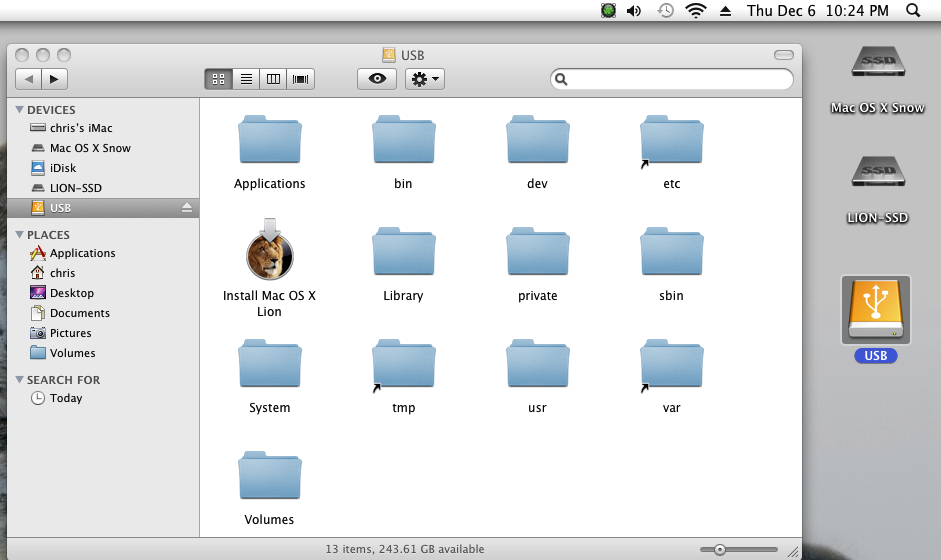The image size is (941, 560).
Task: Open Wi-Fi menu in menu bar
Action: coord(696,11)
